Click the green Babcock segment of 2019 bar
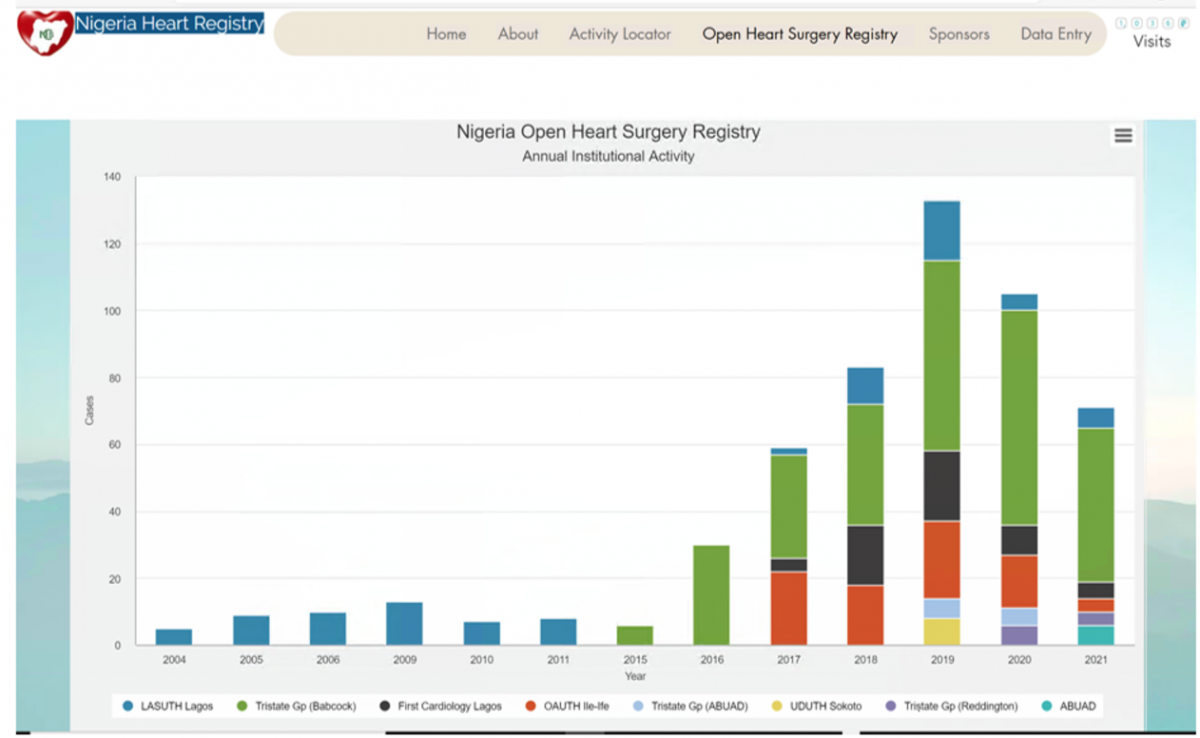Screen dimensions: 1200x738 (941, 355)
